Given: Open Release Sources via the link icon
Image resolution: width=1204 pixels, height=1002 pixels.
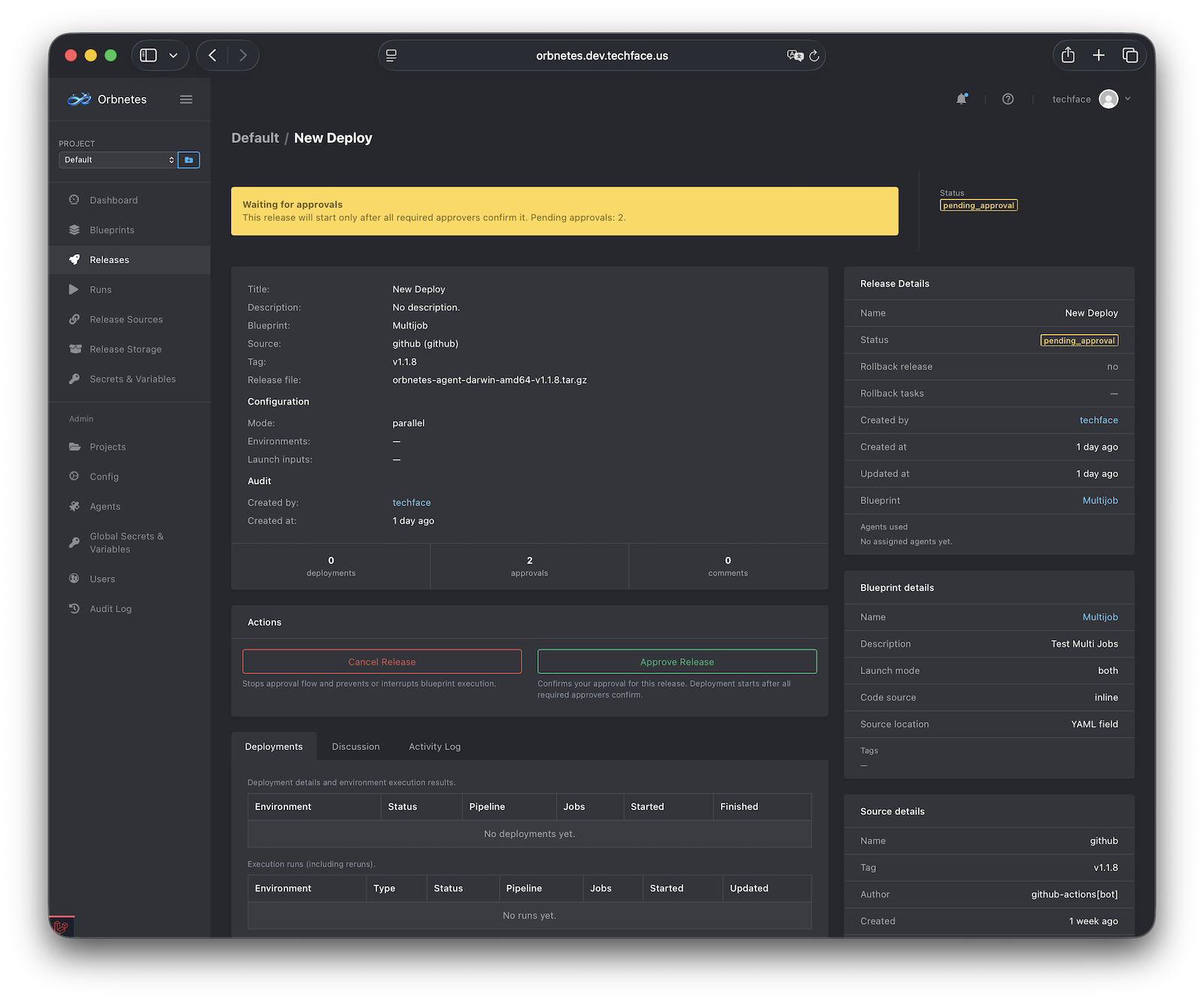Looking at the screenshot, I should tap(74, 319).
